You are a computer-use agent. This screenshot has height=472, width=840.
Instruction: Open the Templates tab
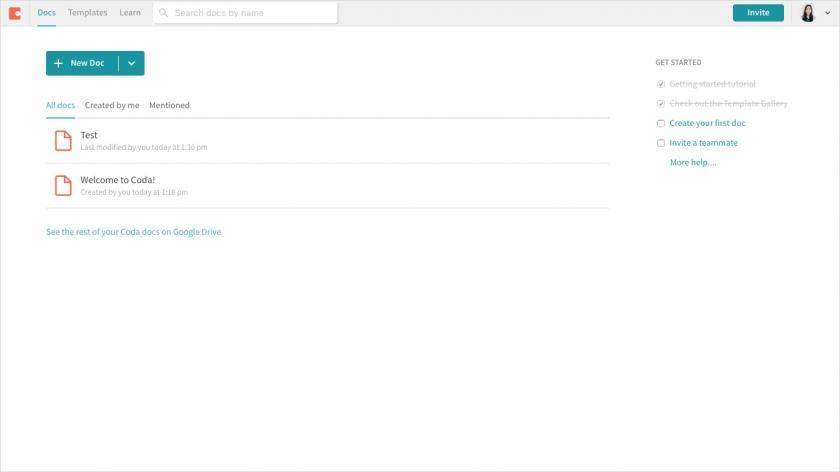click(87, 12)
